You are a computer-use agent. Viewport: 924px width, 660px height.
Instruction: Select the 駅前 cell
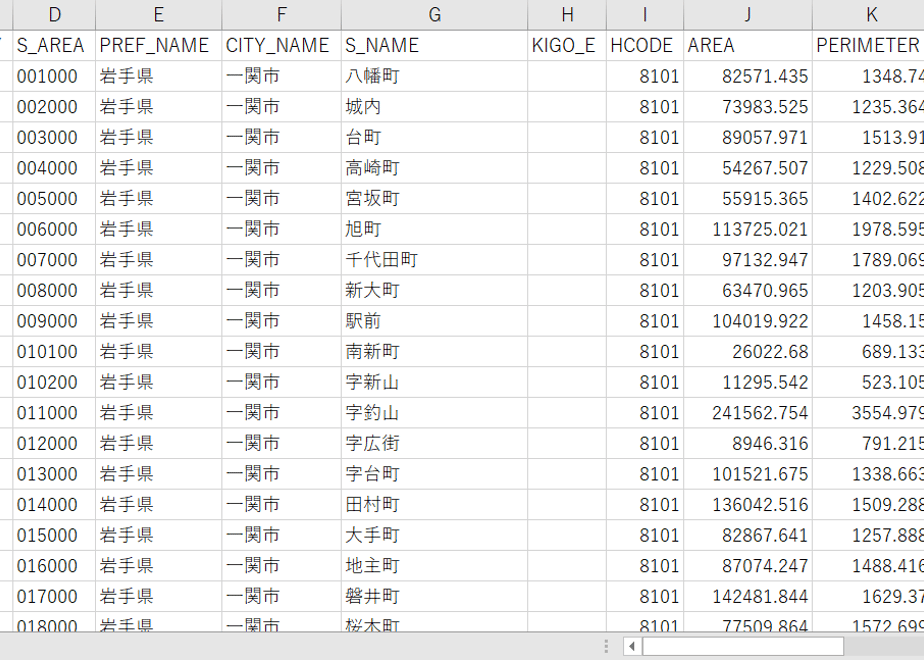(x=435, y=321)
